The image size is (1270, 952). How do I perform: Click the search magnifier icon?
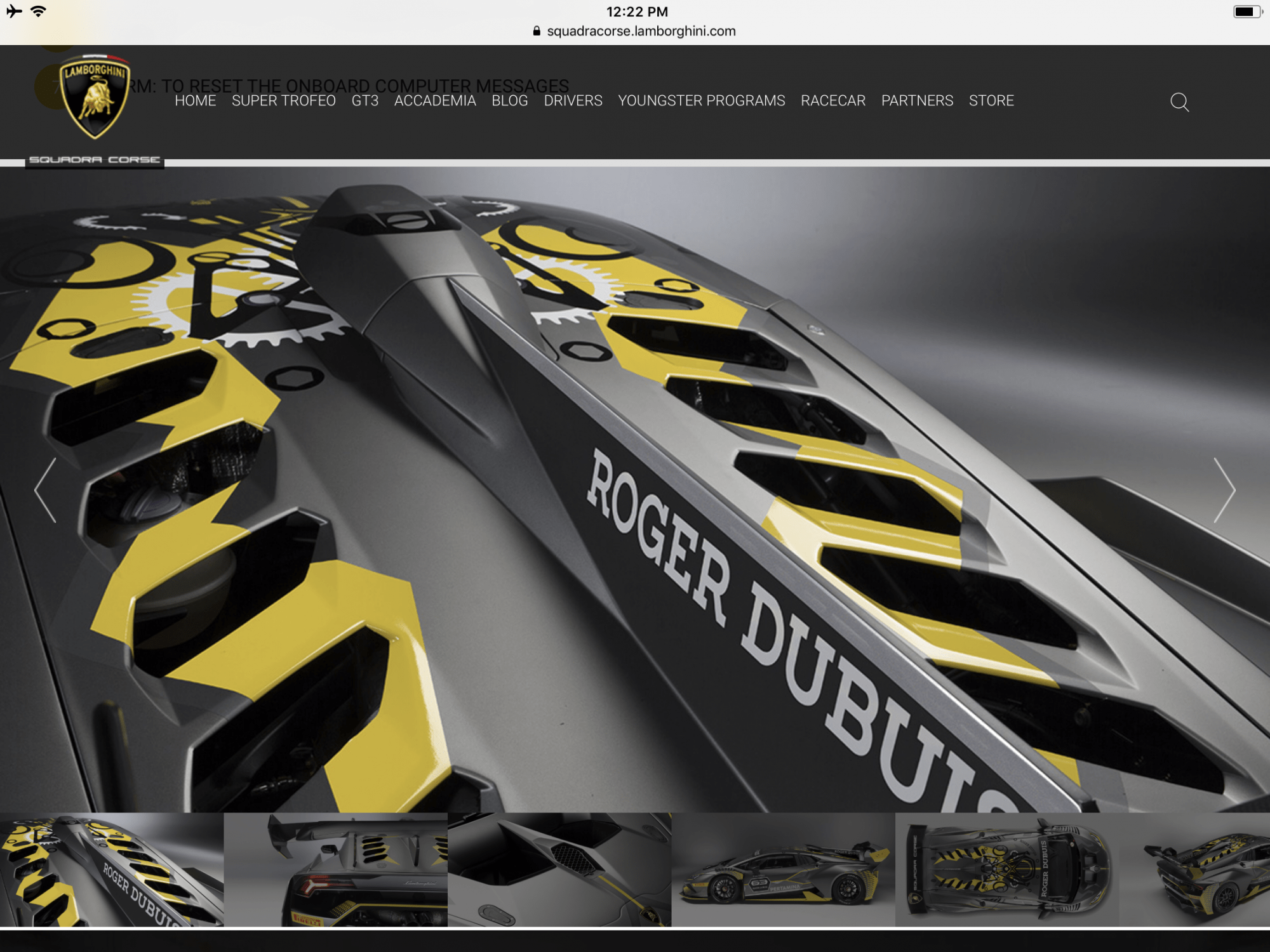click(x=1179, y=102)
